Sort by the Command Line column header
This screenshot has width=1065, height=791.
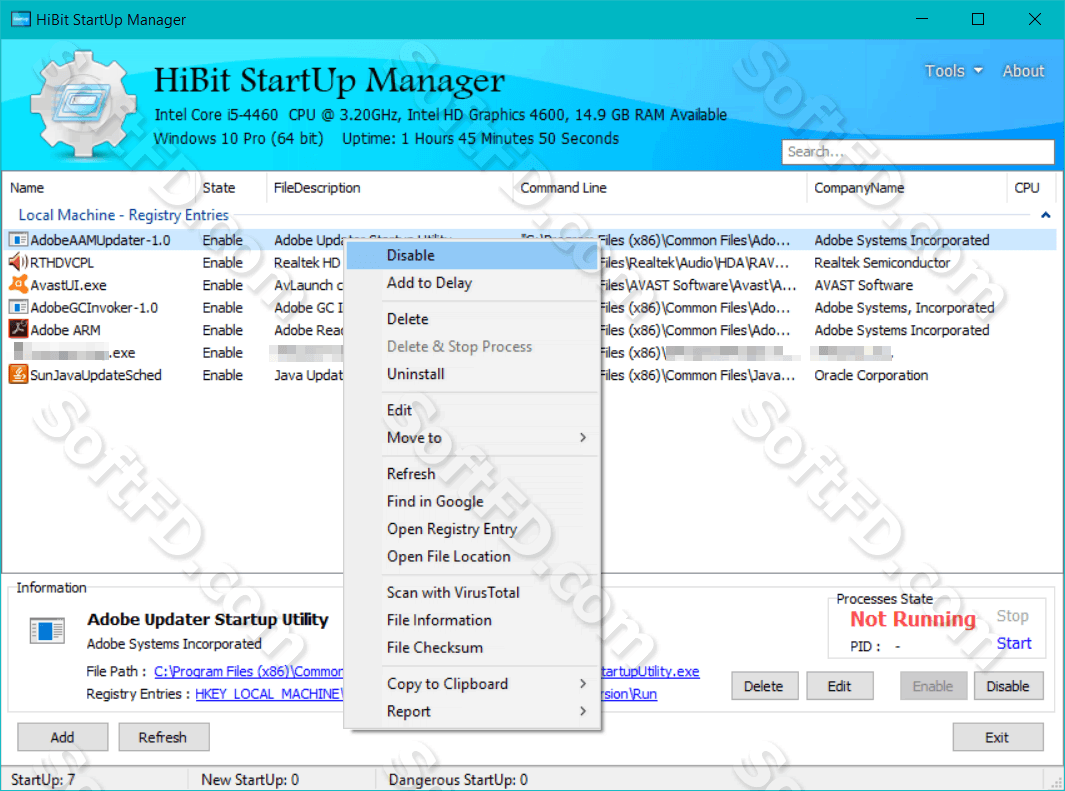661,188
